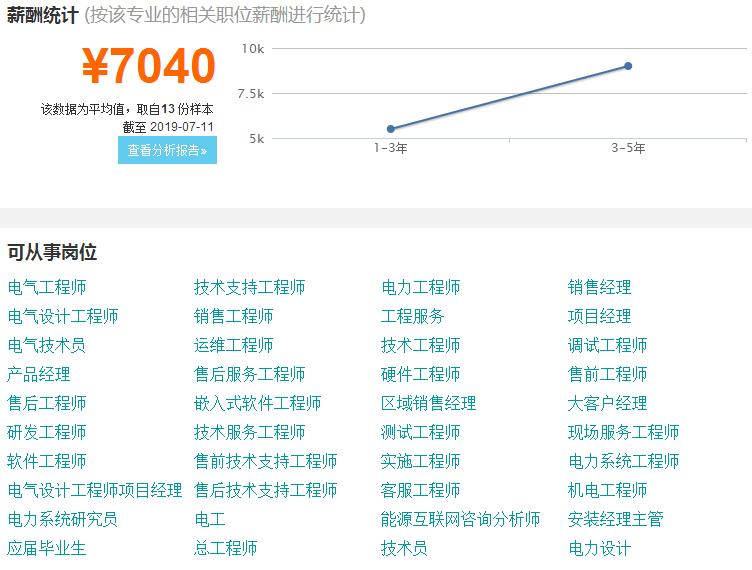The height and width of the screenshot is (570, 752).
Task: Open the 运维工程师 job link
Action: coord(234,345)
